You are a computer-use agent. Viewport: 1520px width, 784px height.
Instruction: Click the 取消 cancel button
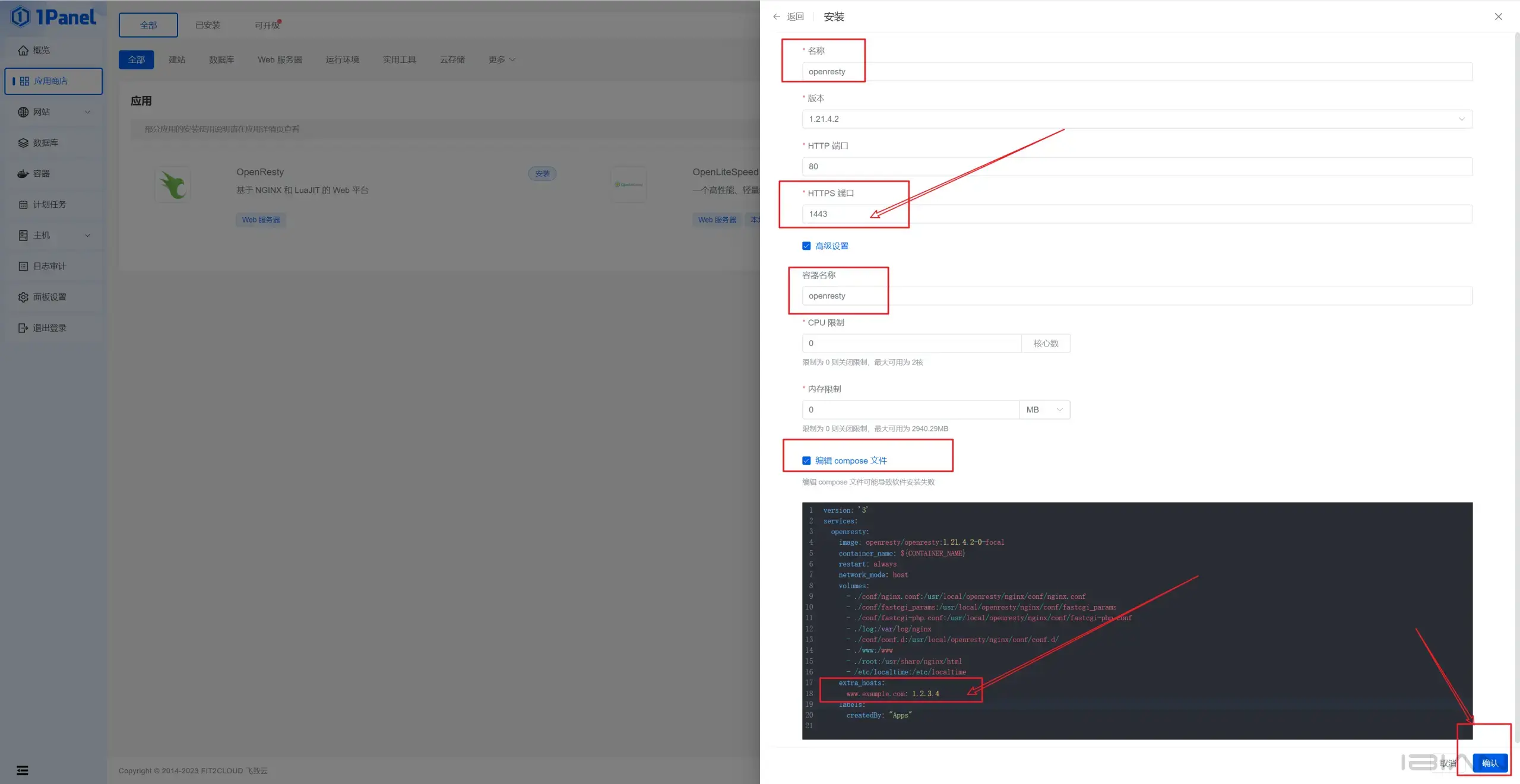pyautogui.click(x=1448, y=763)
